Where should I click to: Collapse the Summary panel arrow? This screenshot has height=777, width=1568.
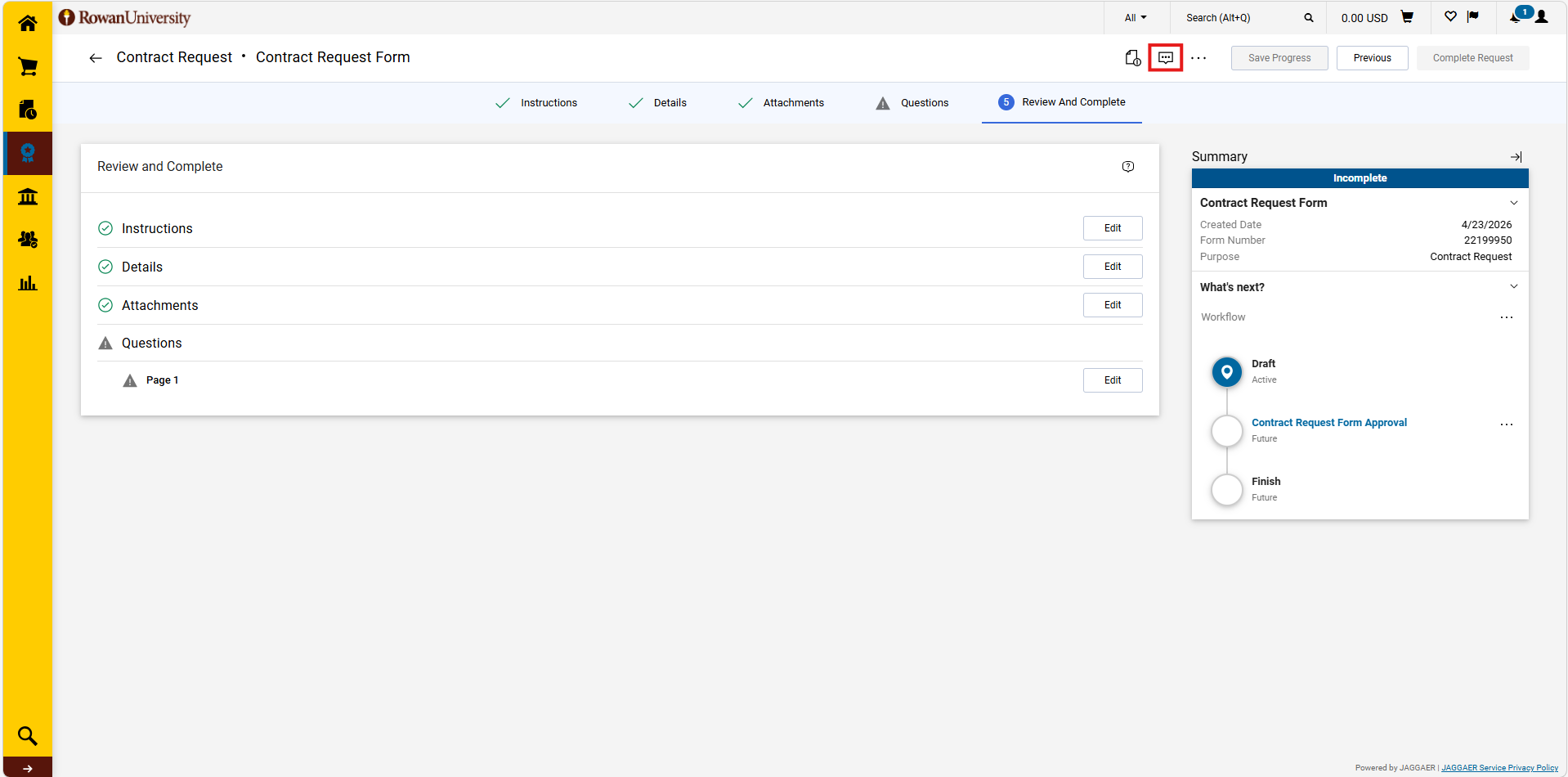[1516, 157]
